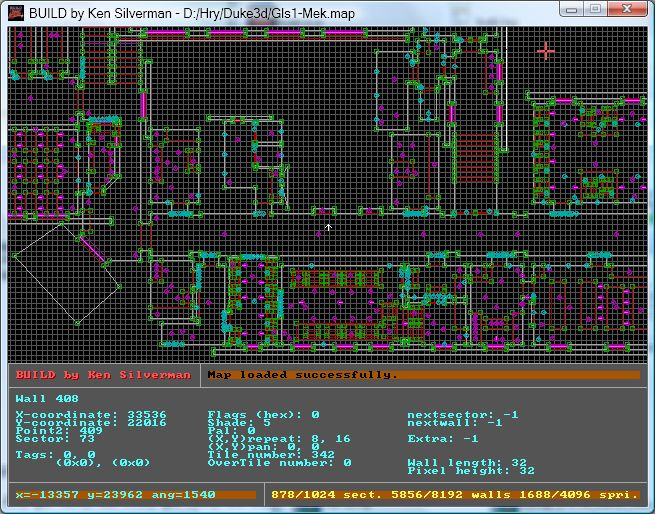Image resolution: width=656 pixels, height=514 pixels.
Task: Click the 'Map loaded successfully.' status message
Action: (x=302, y=375)
